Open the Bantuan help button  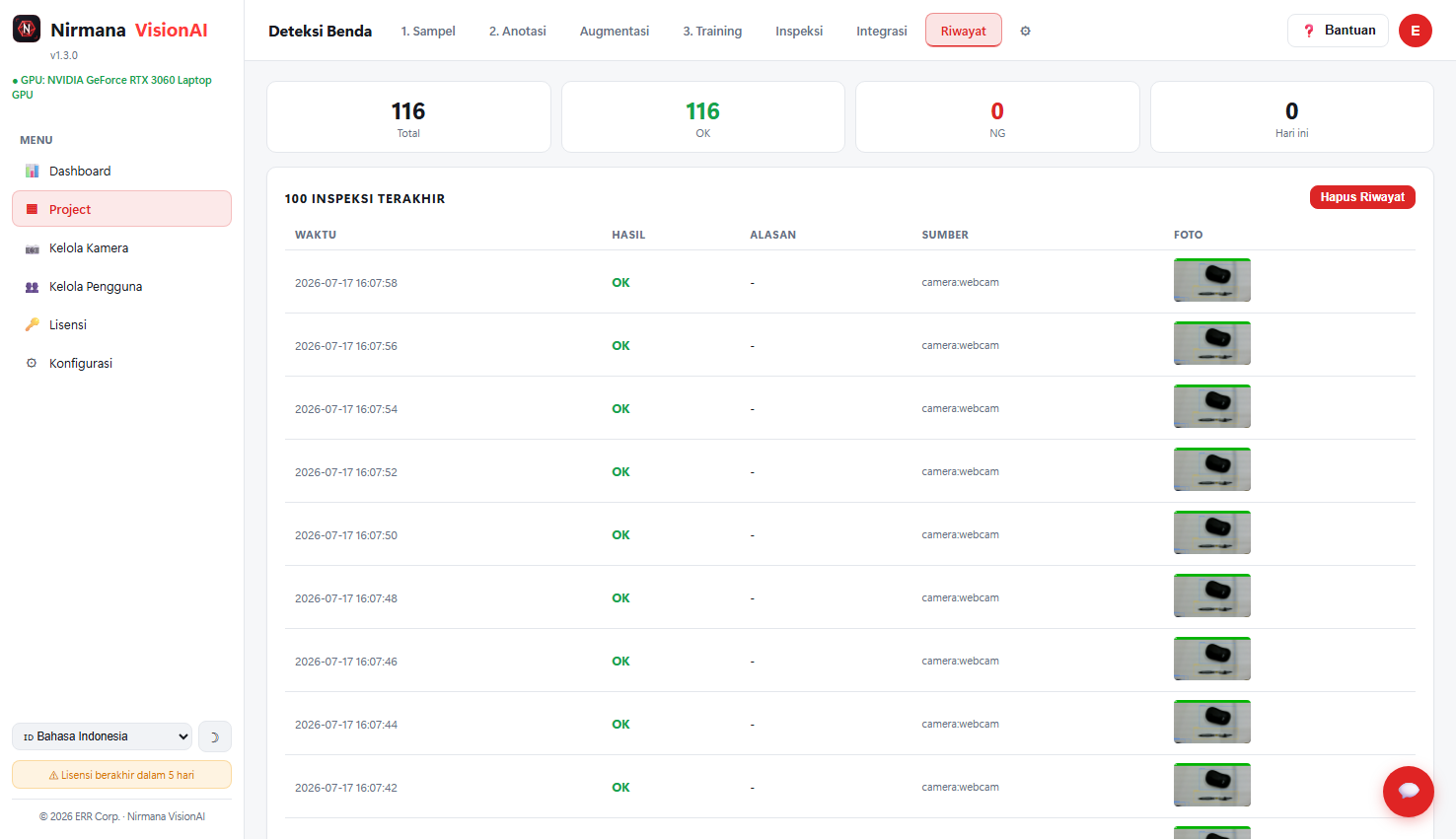pos(1338,31)
